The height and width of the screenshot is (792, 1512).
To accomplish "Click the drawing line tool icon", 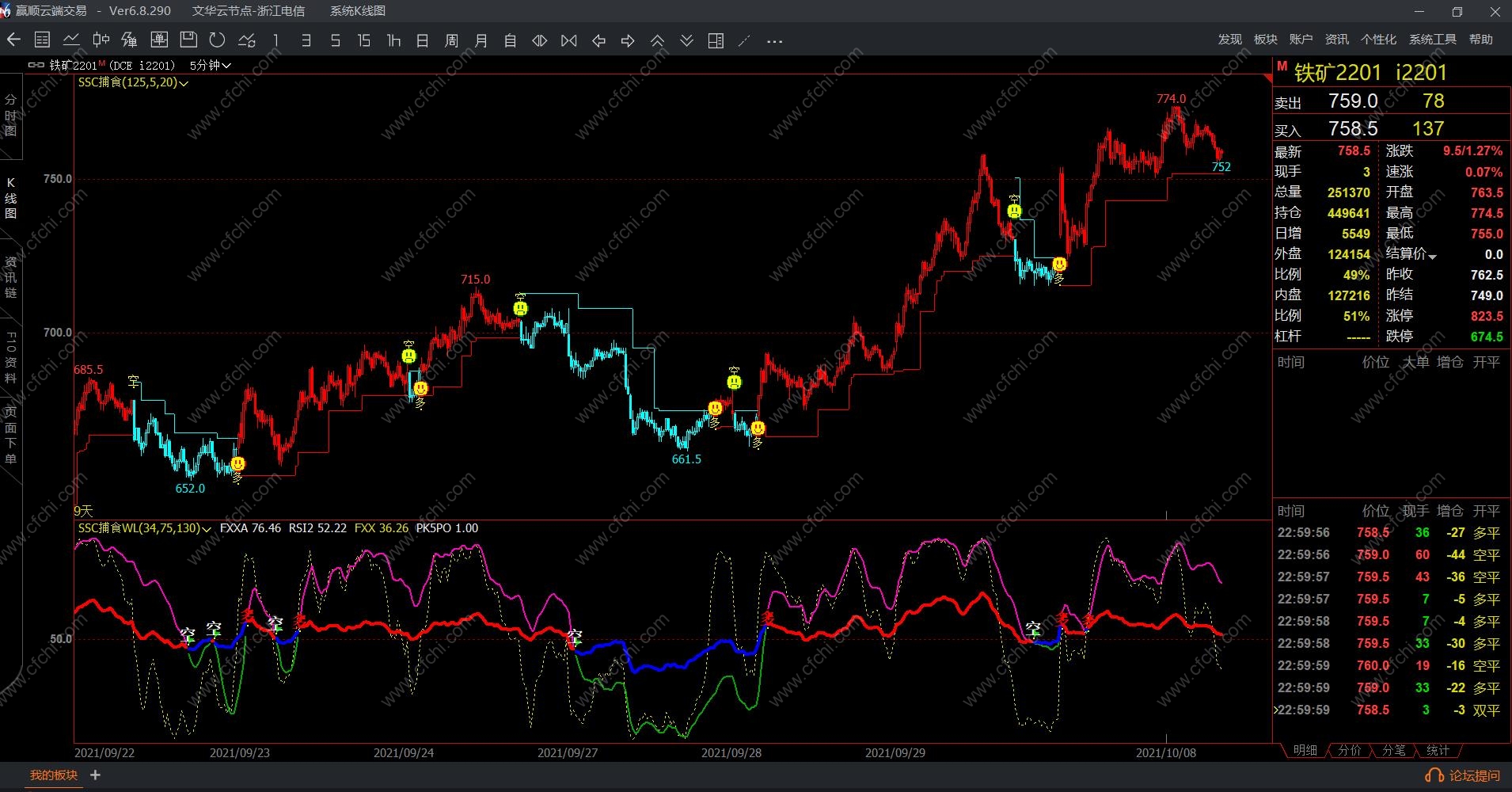I will [x=744, y=40].
